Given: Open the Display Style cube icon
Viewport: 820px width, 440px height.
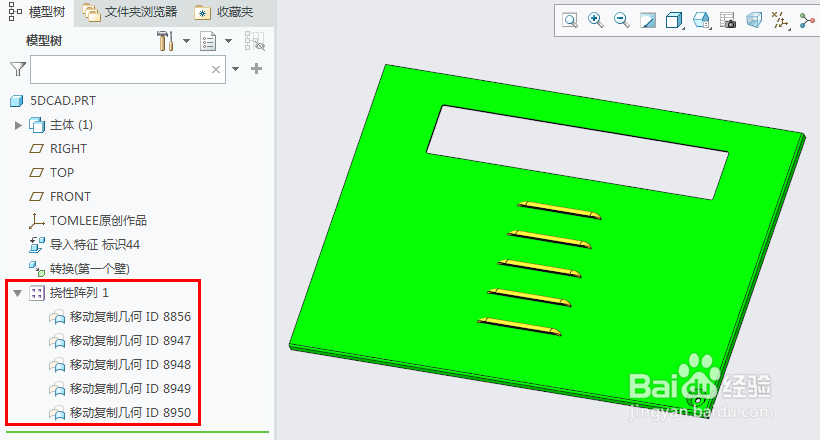Looking at the screenshot, I should click(674, 21).
